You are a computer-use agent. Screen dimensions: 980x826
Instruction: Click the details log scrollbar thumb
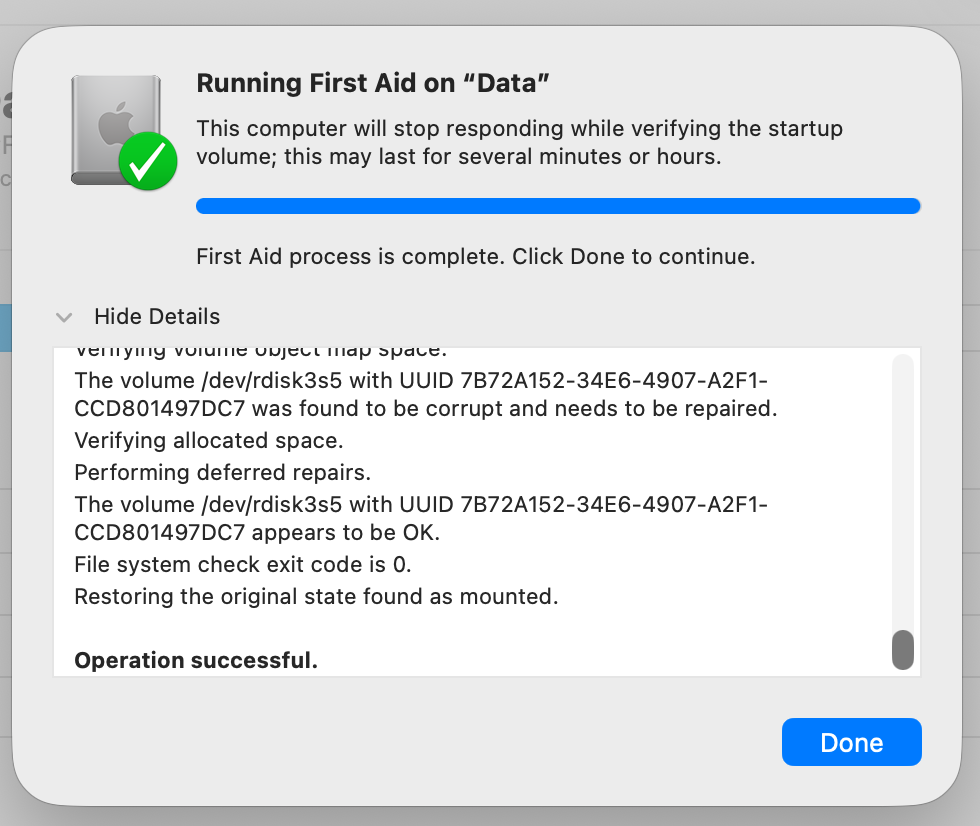coord(902,650)
